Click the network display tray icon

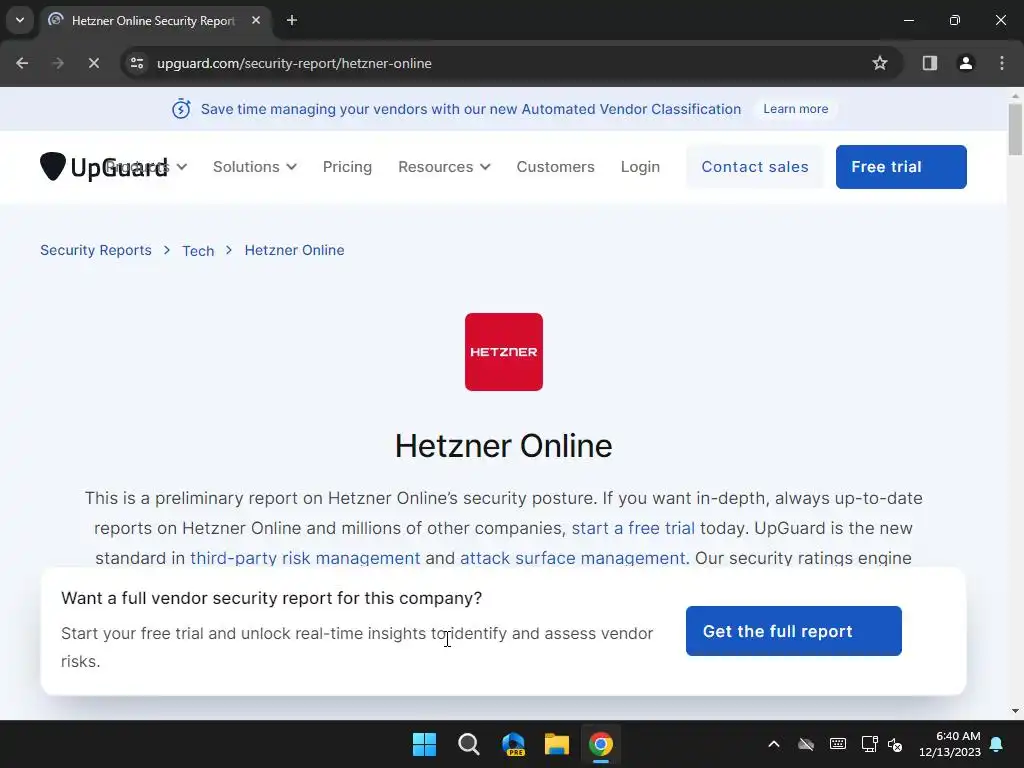(x=869, y=744)
